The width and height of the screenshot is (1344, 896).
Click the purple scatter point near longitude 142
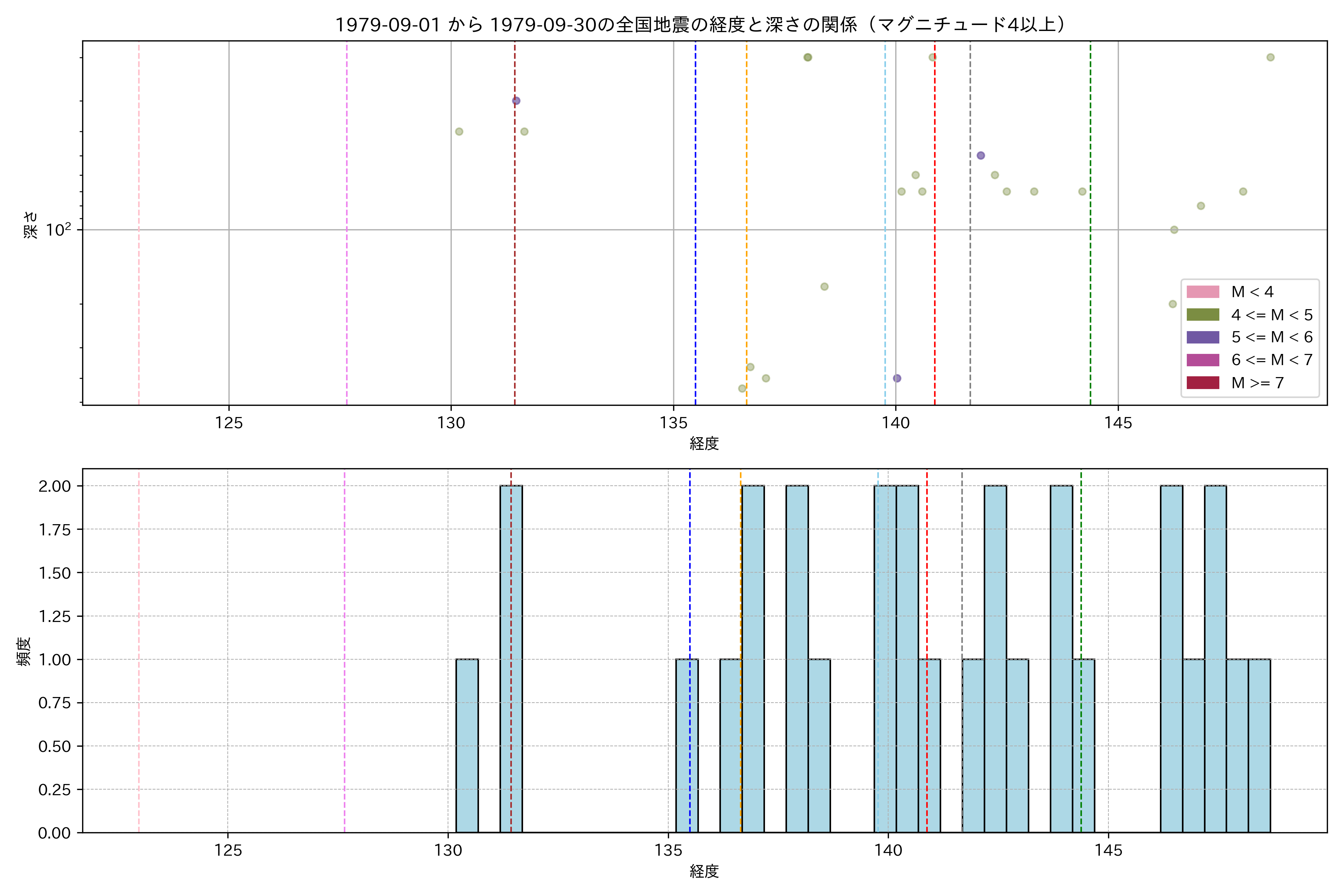[x=981, y=155]
